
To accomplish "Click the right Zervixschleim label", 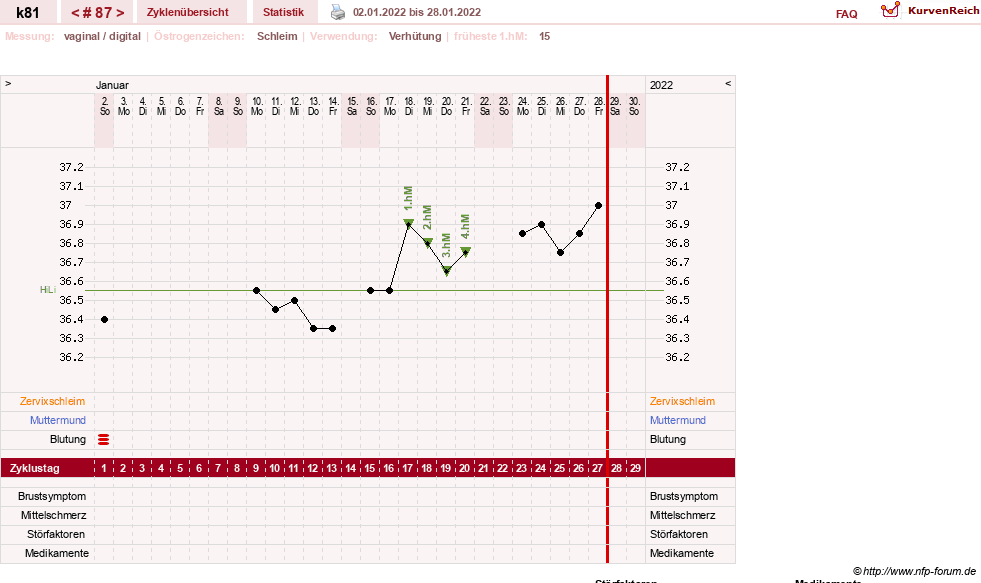I will pos(682,402).
